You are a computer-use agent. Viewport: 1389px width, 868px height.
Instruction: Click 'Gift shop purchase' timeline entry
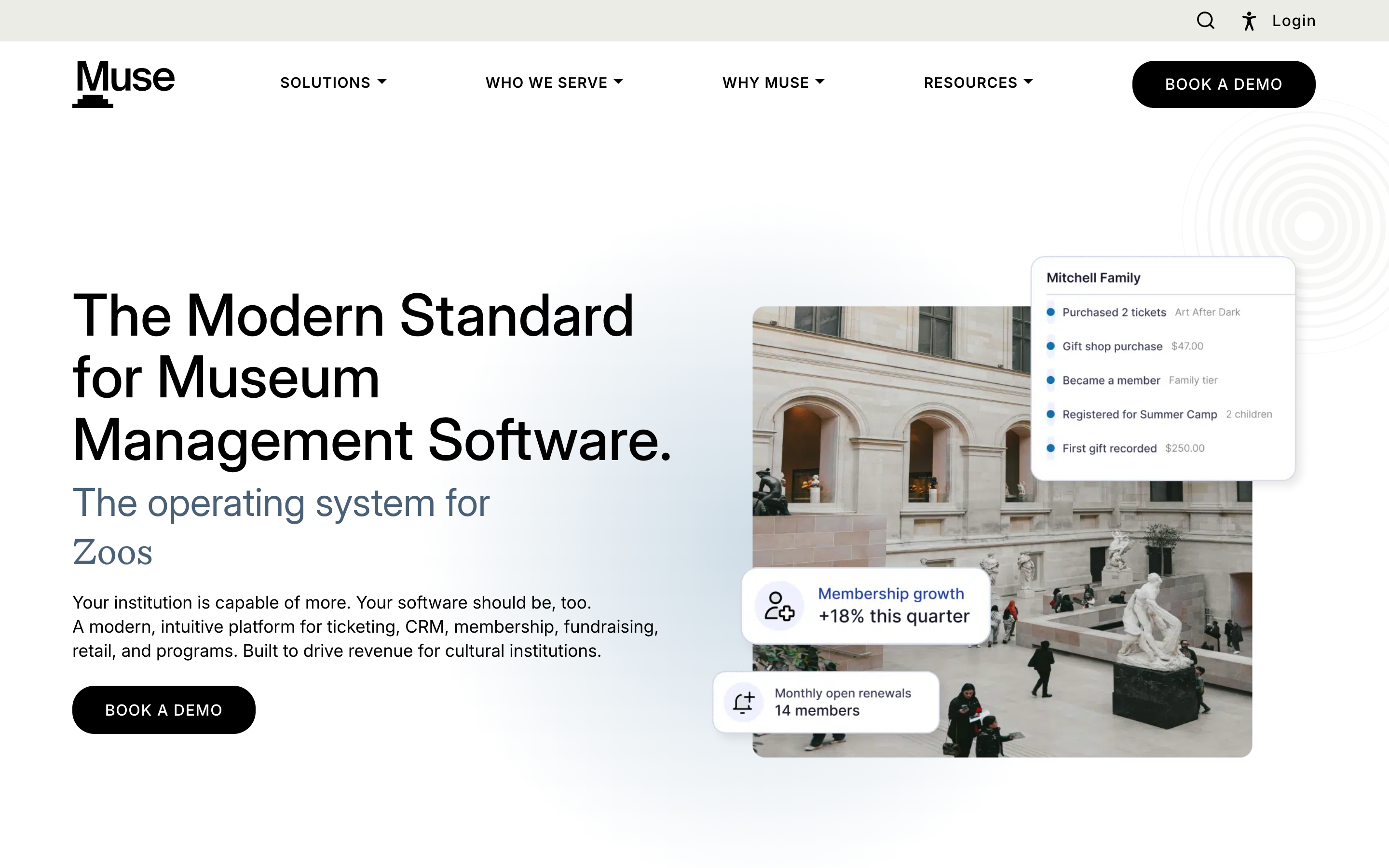[x=1112, y=346]
